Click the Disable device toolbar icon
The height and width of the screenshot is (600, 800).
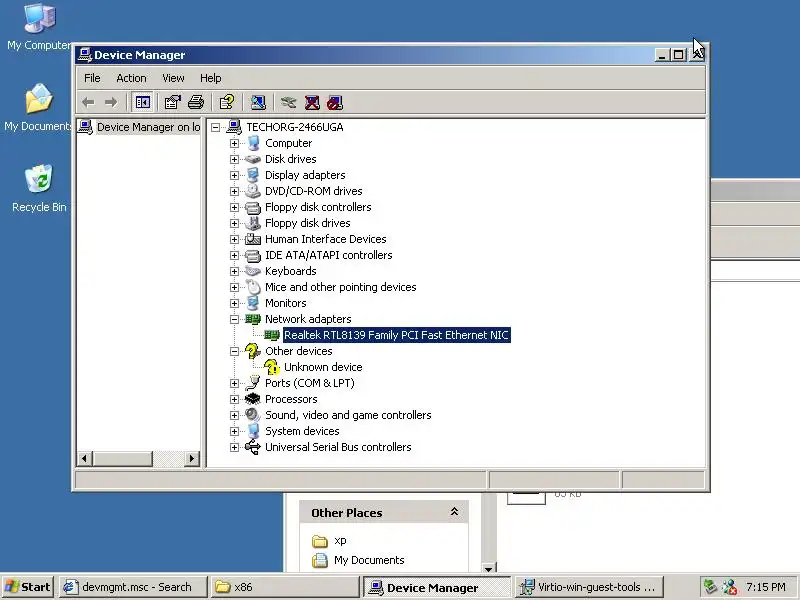335,103
